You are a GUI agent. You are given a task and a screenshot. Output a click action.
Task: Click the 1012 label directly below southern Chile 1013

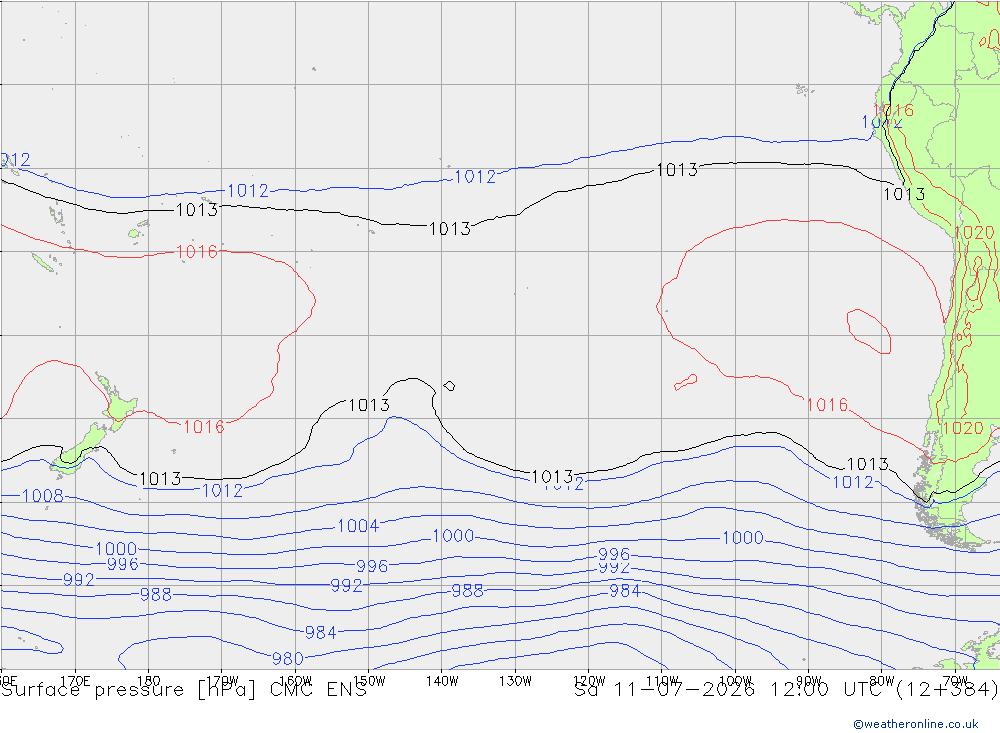(x=853, y=482)
